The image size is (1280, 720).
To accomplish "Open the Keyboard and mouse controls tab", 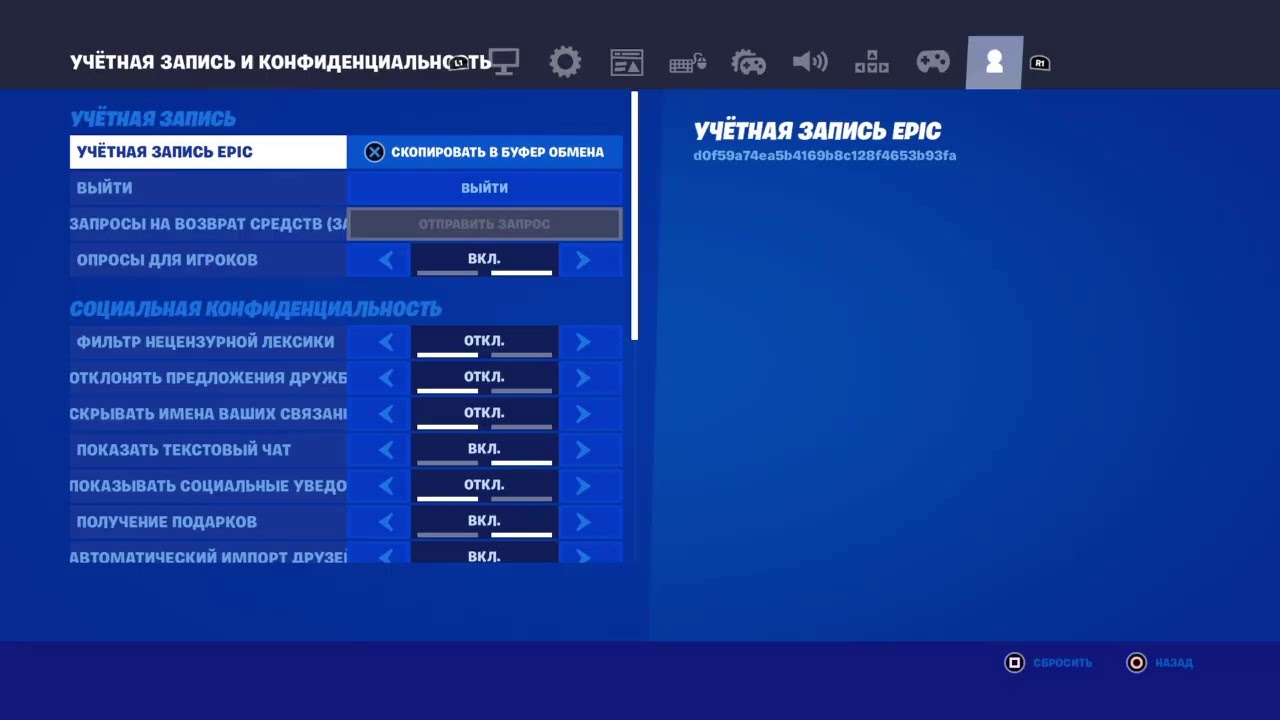I will point(688,63).
